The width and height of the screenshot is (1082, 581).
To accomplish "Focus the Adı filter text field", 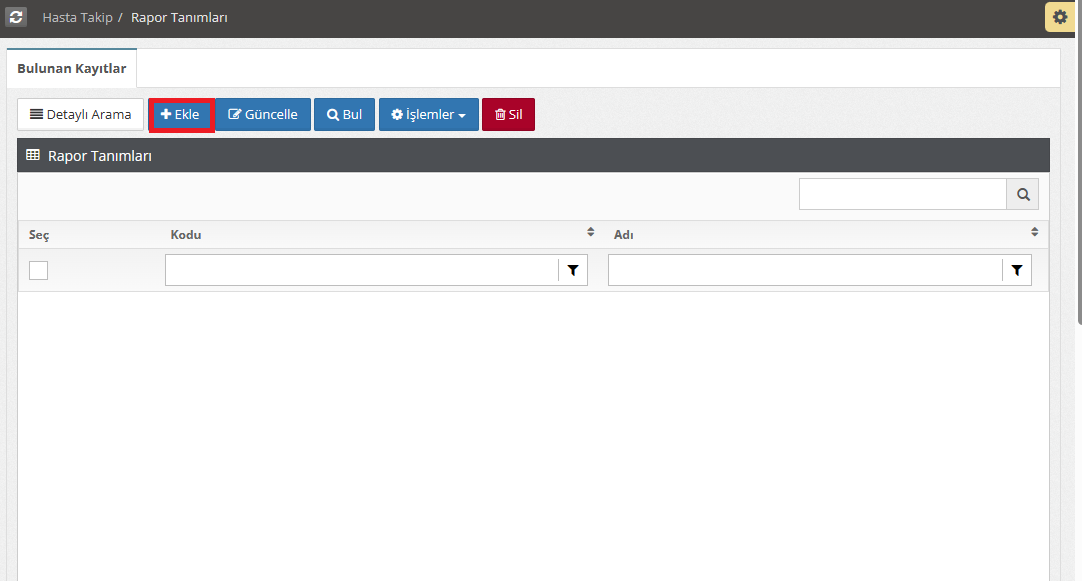I will point(804,270).
